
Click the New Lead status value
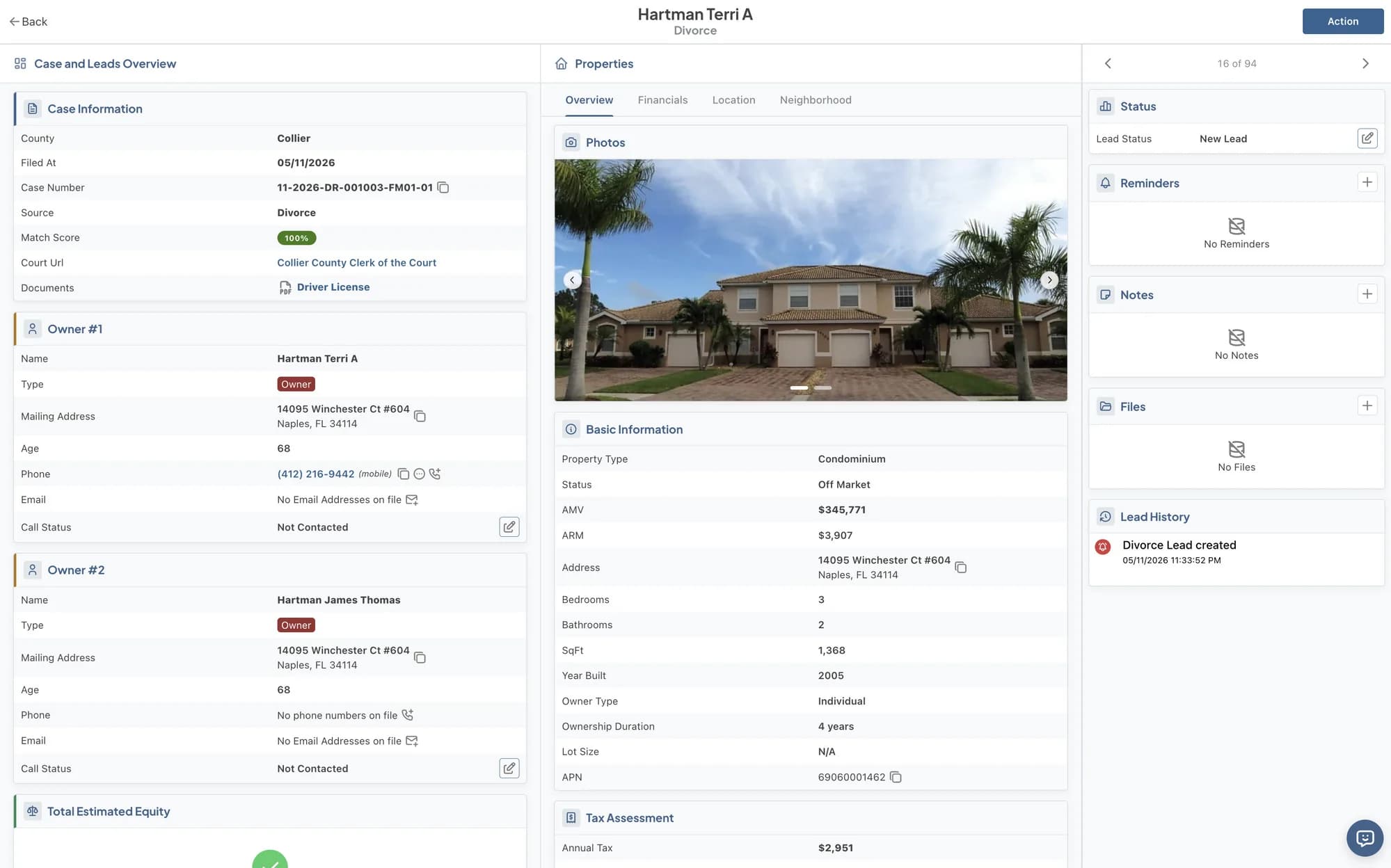pos(1223,138)
